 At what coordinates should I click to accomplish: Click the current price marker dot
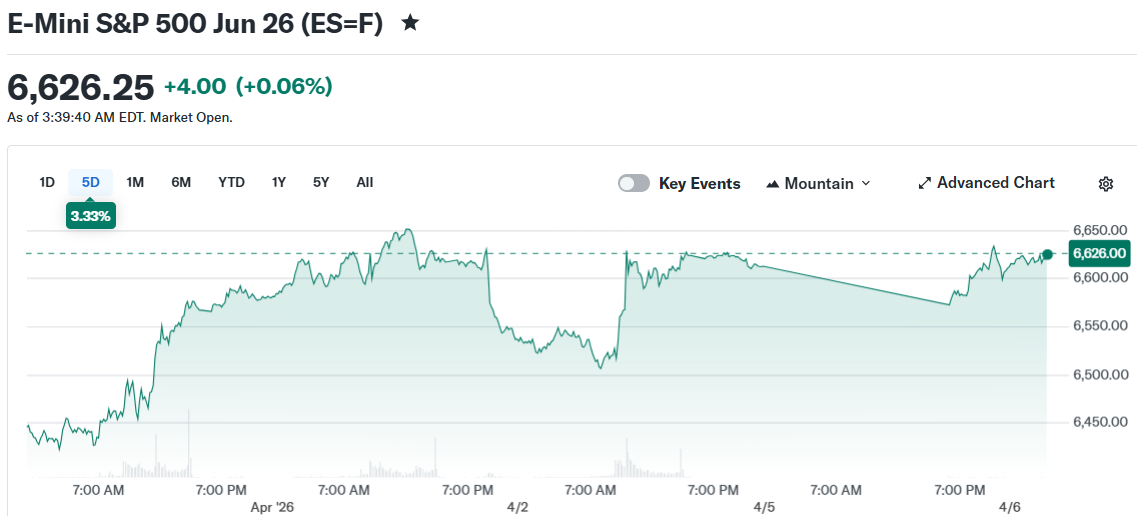(1047, 255)
